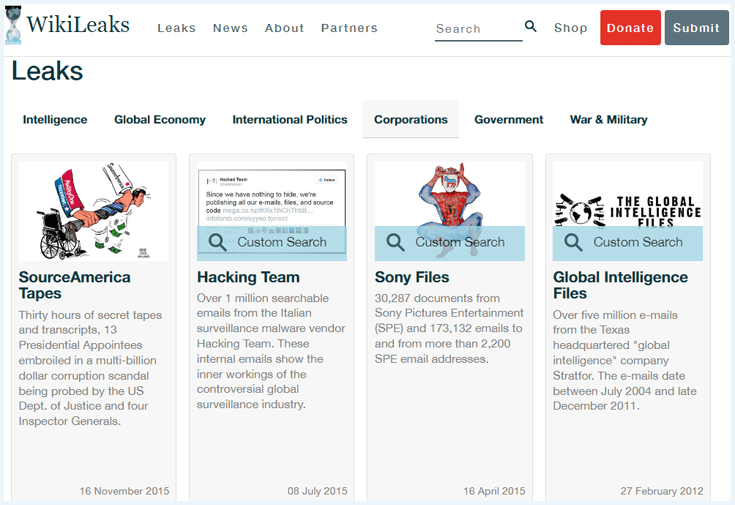Viewport: 735px width, 505px height.
Task: Click the date 08 July 2015
Action: 317,491
